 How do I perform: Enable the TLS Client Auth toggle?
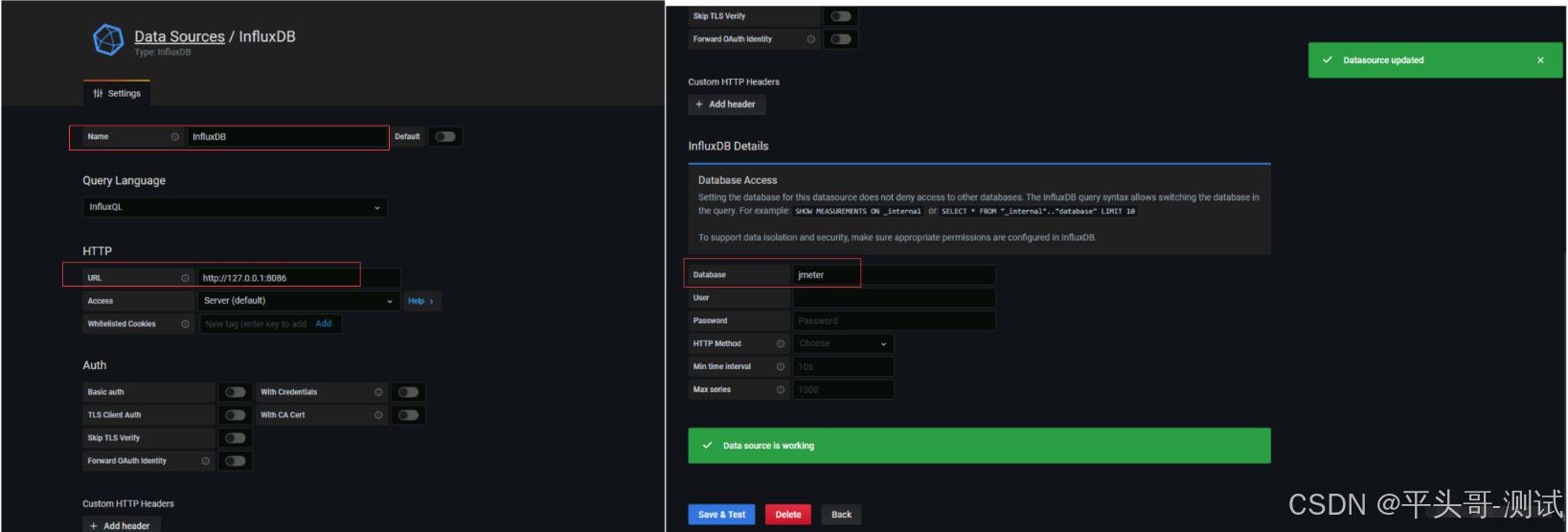pyautogui.click(x=235, y=415)
